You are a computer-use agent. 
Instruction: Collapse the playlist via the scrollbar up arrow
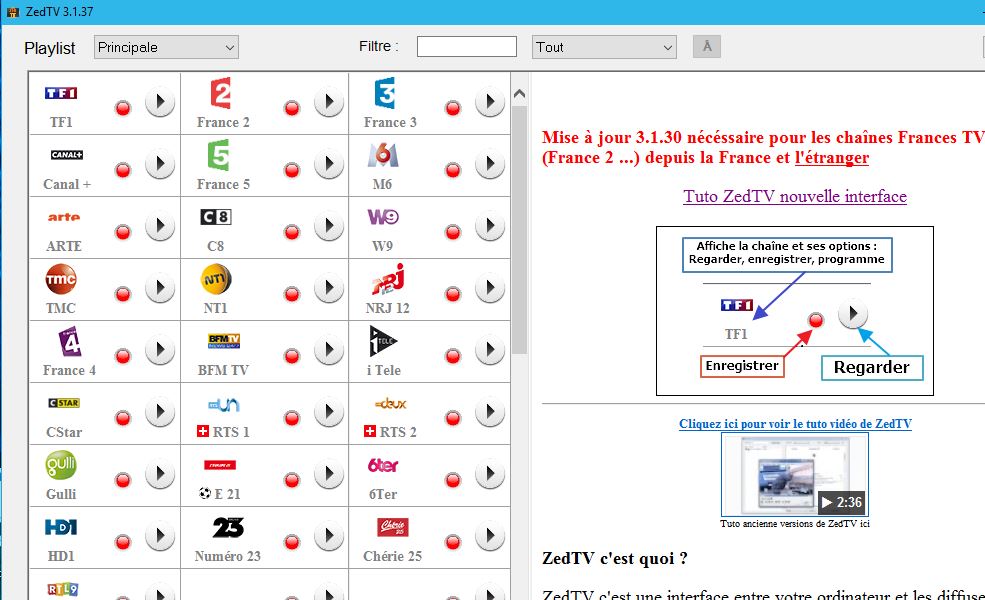click(x=519, y=91)
